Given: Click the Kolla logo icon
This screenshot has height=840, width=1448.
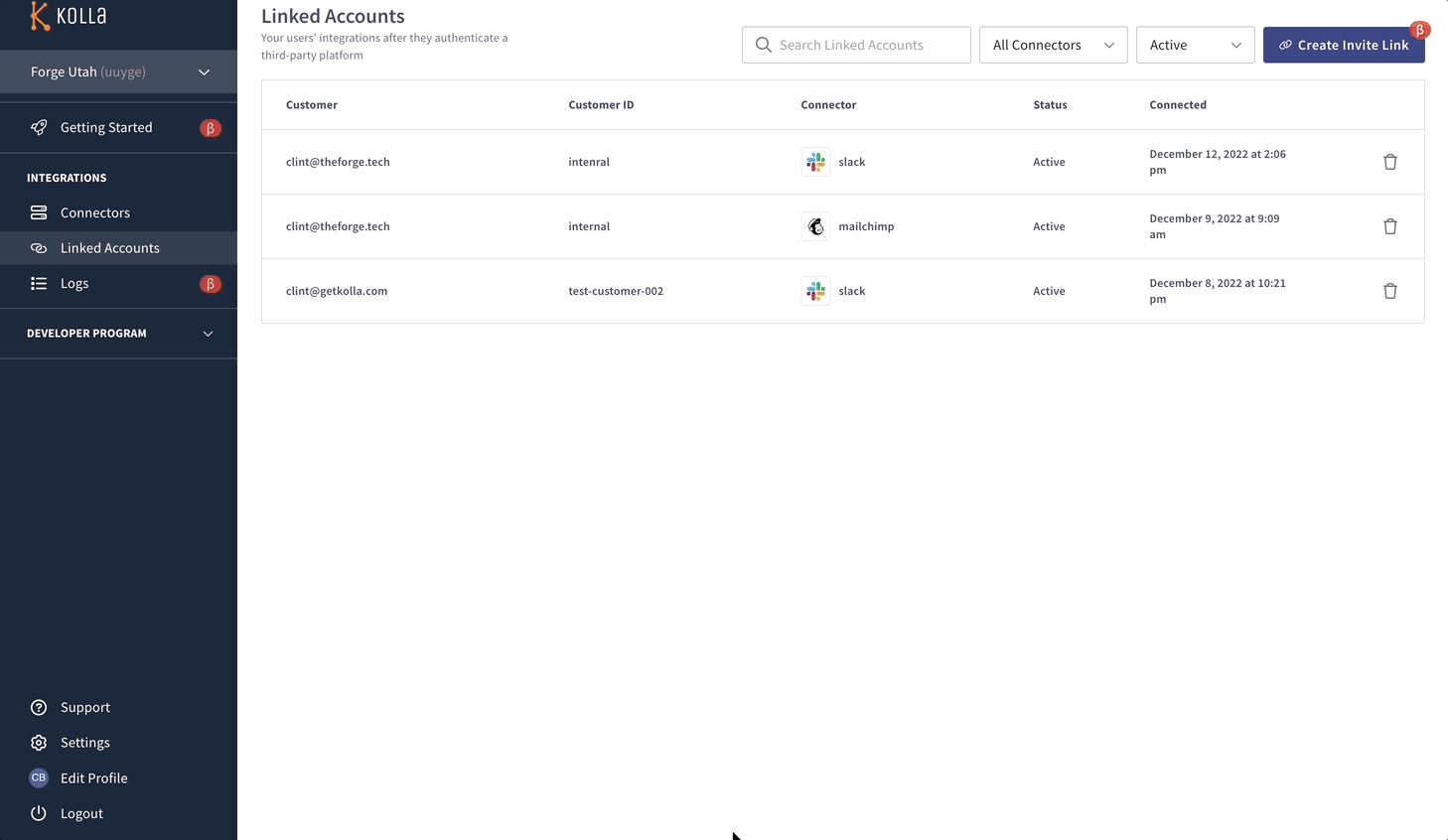Looking at the screenshot, I should [40, 16].
